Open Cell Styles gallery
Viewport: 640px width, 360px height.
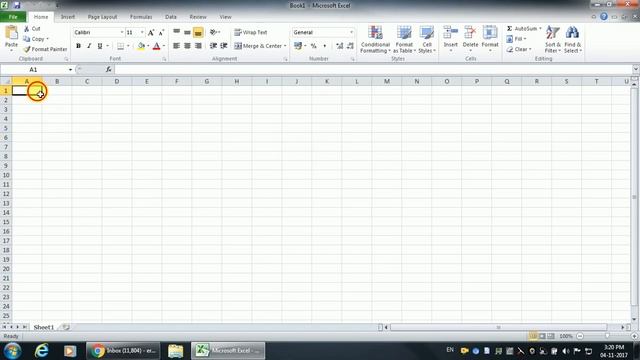coord(427,39)
